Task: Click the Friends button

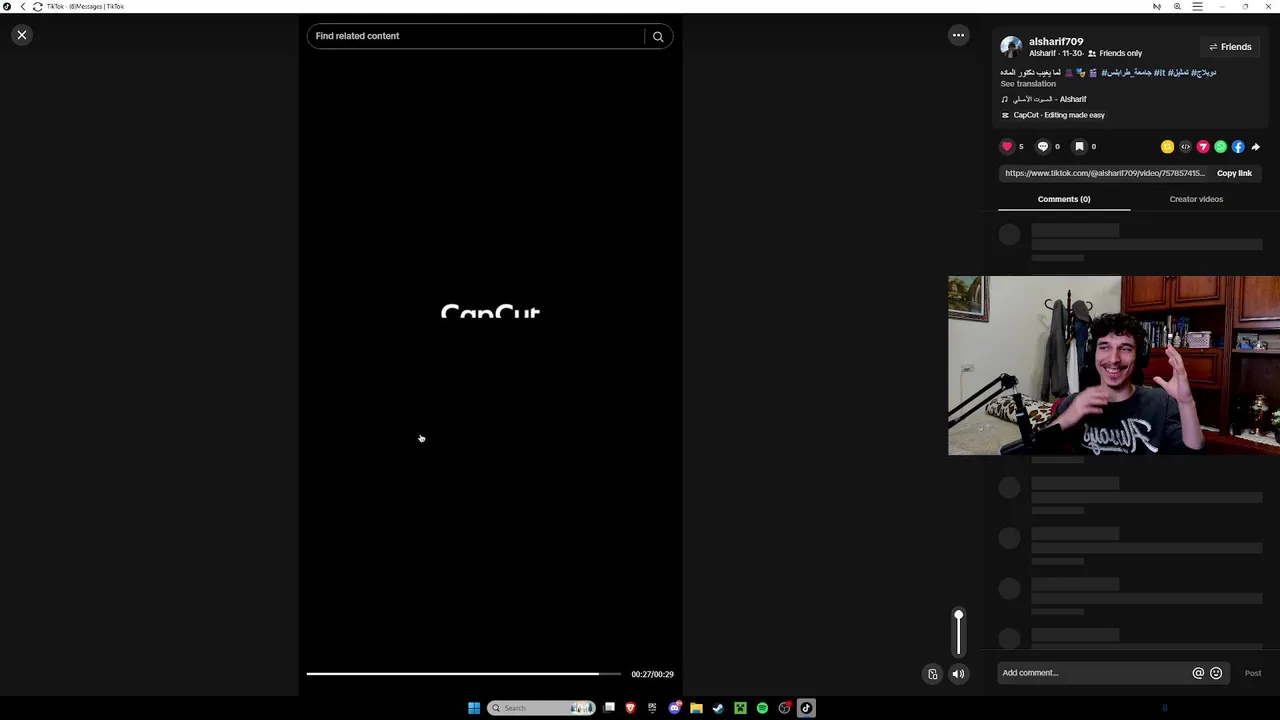Action: pos(1230,47)
